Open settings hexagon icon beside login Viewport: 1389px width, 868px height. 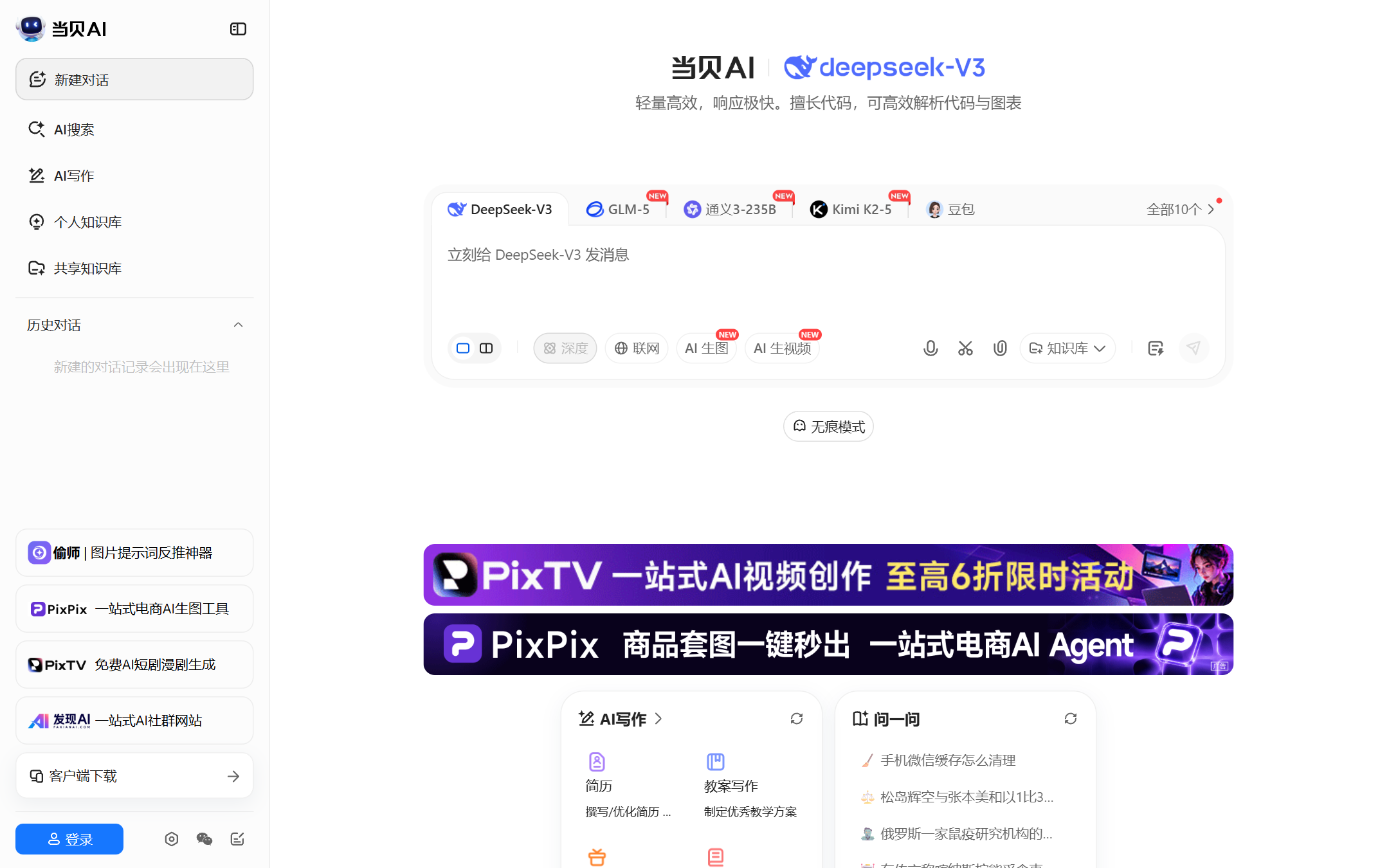[171, 839]
